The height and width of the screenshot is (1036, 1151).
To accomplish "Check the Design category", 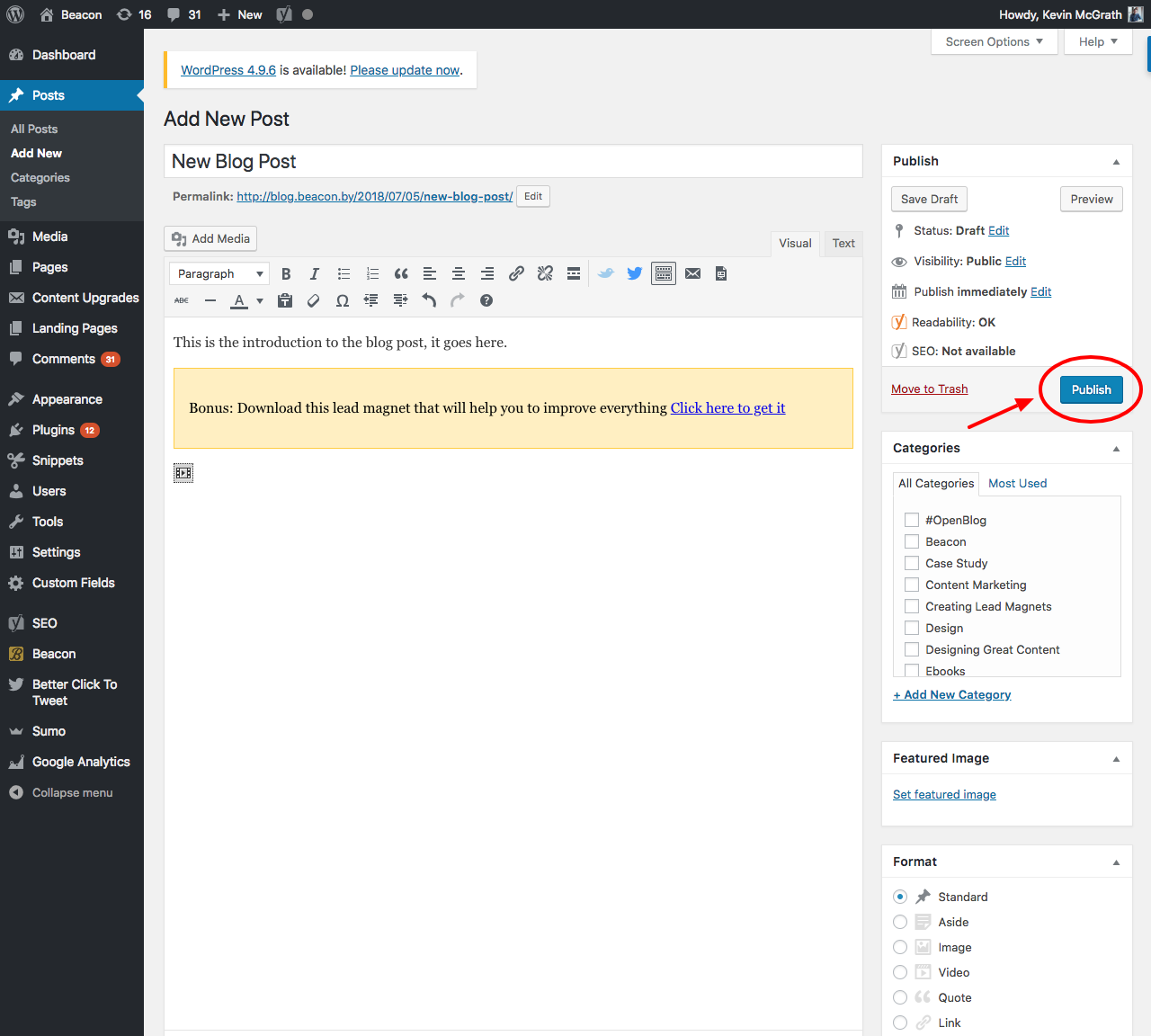I will [912, 628].
